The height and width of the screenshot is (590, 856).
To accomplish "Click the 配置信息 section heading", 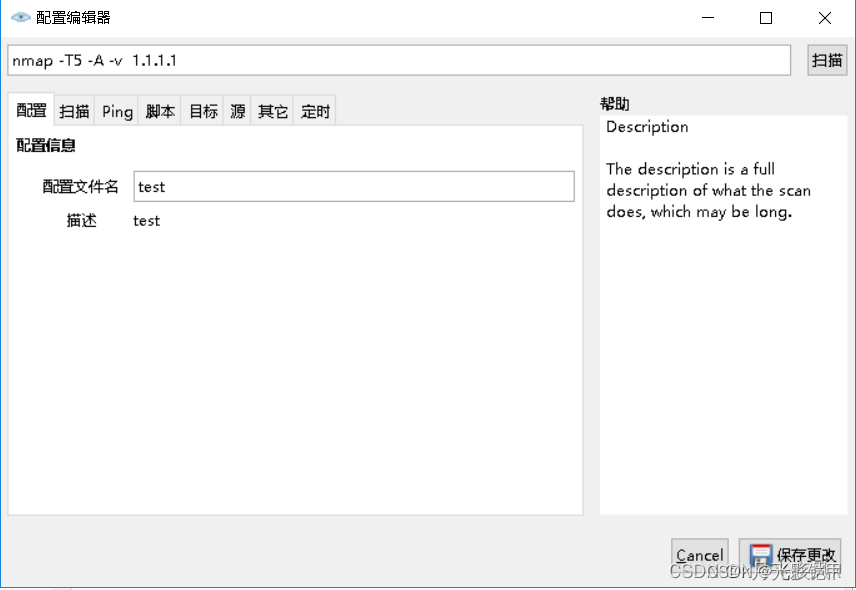I will (x=46, y=145).
